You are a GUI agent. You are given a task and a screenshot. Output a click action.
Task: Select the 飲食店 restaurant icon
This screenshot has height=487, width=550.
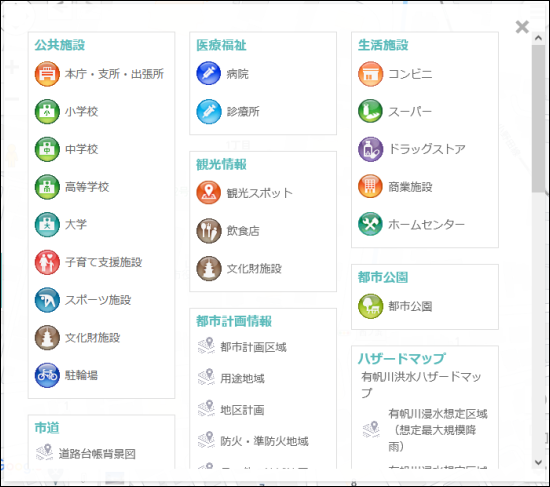(209, 231)
